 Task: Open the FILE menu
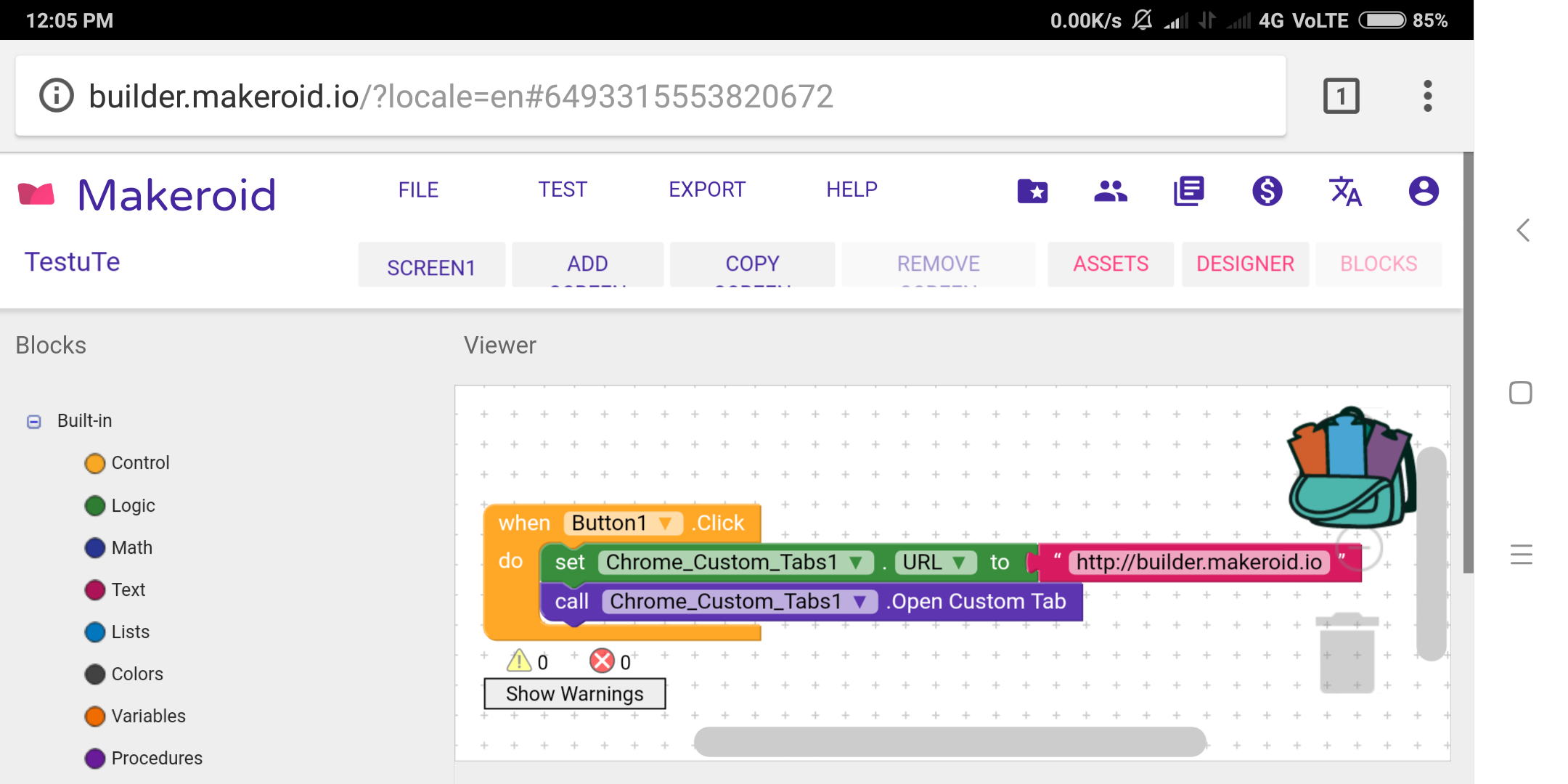[x=418, y=189]
